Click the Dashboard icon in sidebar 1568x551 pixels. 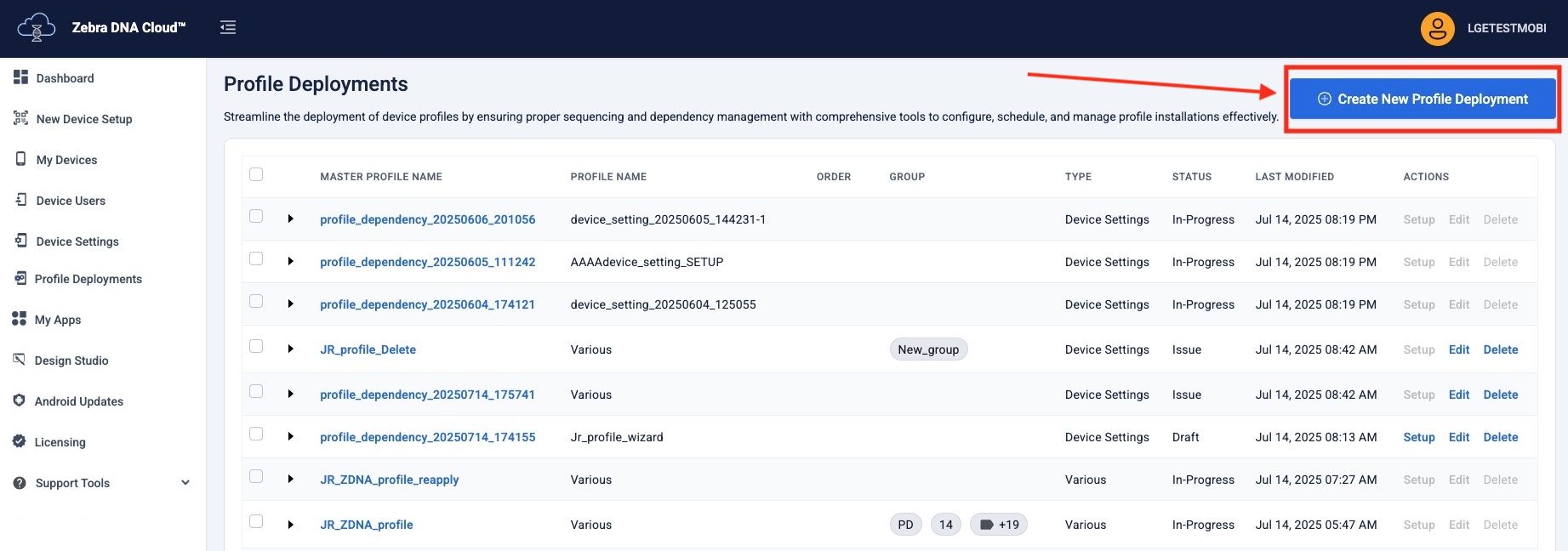click(x=21, y=77)
